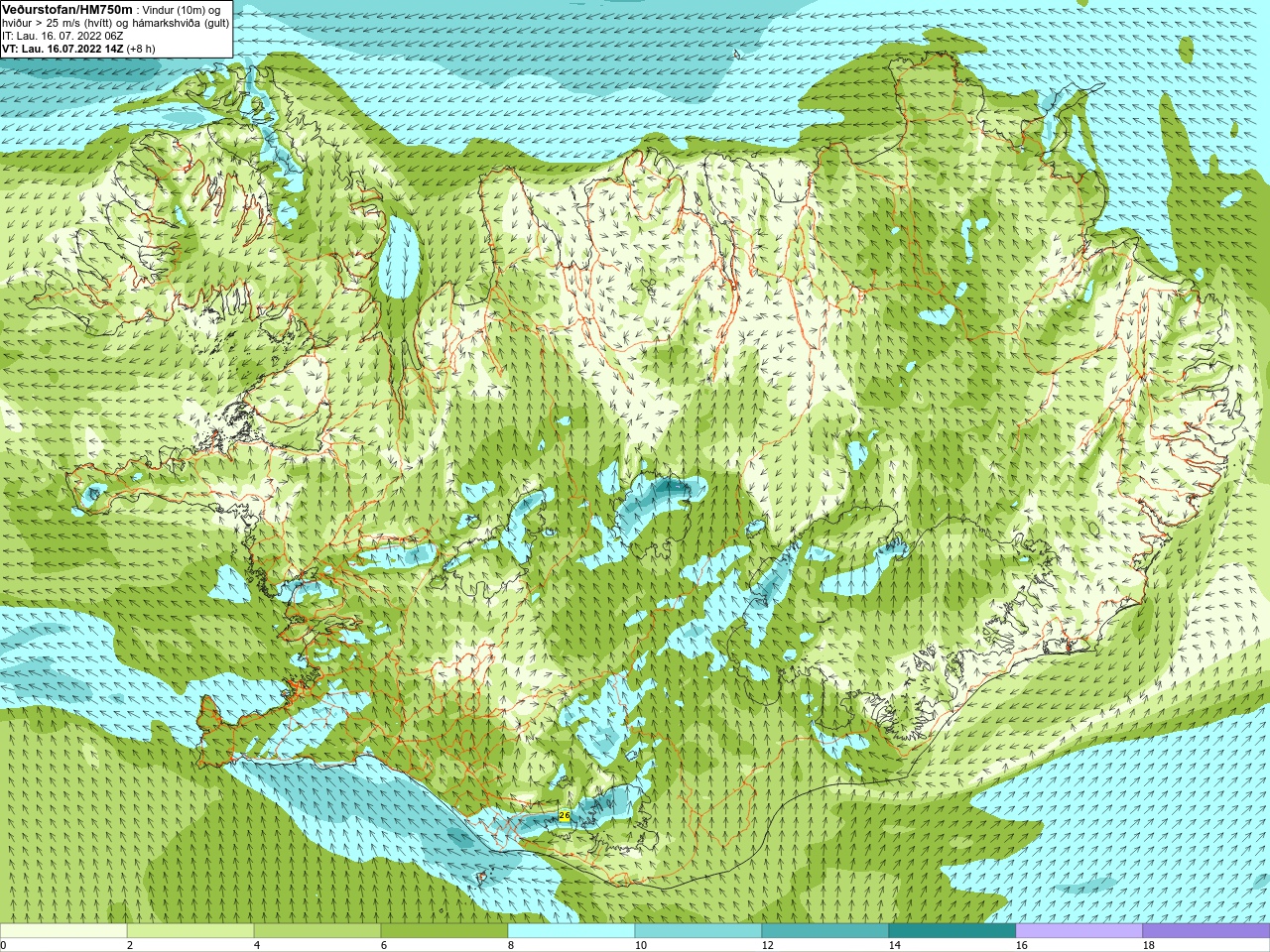Viewport: 1270px width, 952px height.
Task: Click the "hviður > 25 m/s (hvítt)" legend line
Action: [116, 23]
